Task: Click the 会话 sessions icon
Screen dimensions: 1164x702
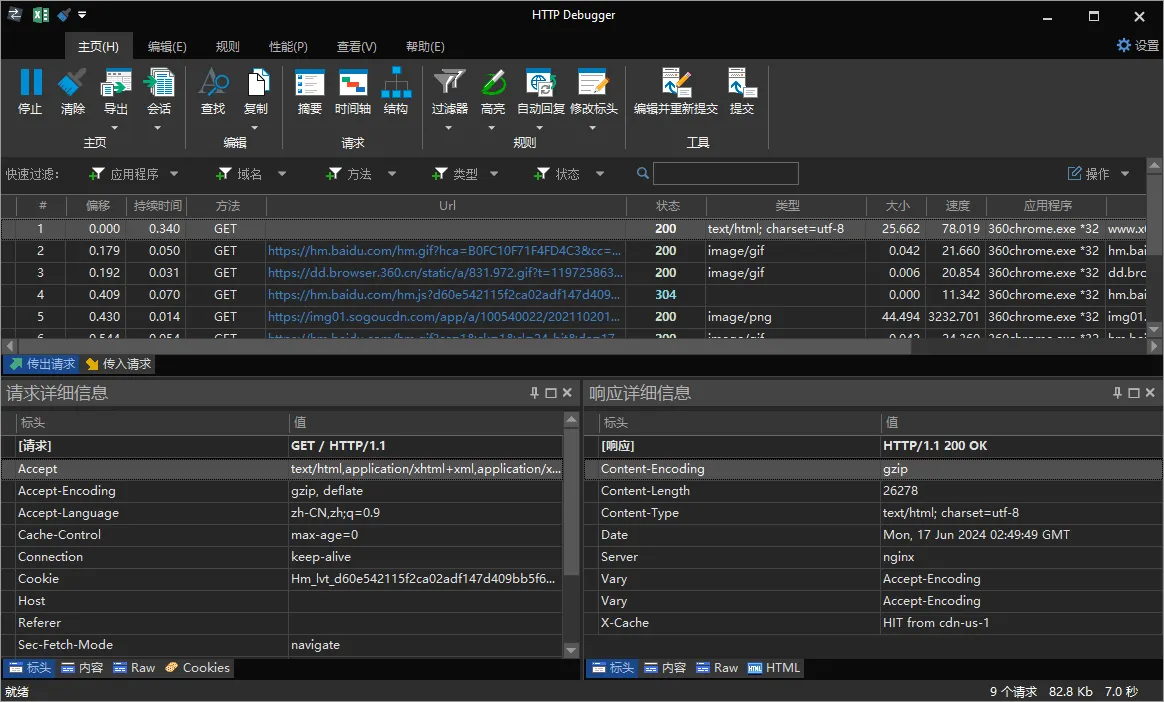Action: click(x=159, y=82)
